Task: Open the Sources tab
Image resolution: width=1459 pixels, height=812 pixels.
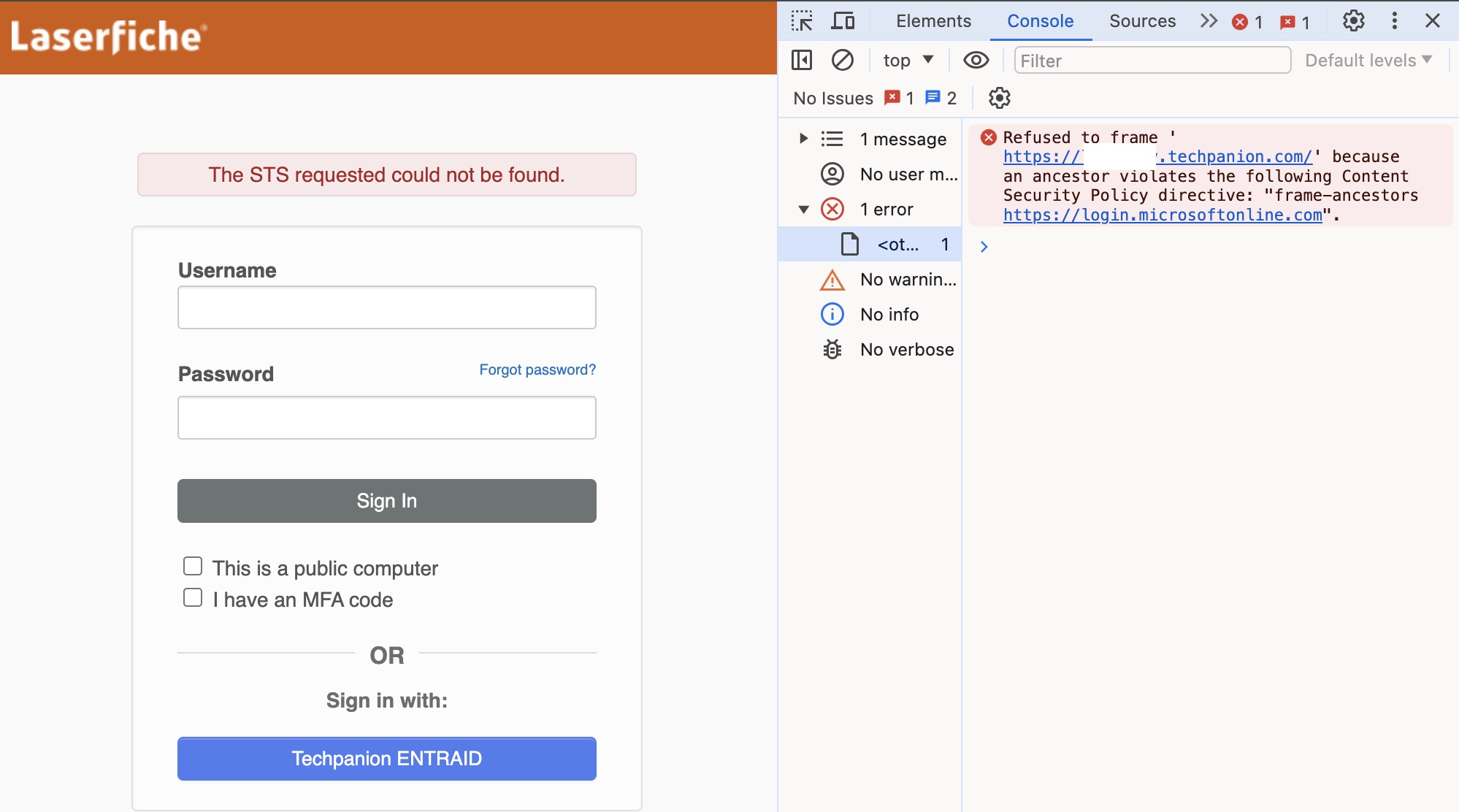Action: tap(1142, 21)
